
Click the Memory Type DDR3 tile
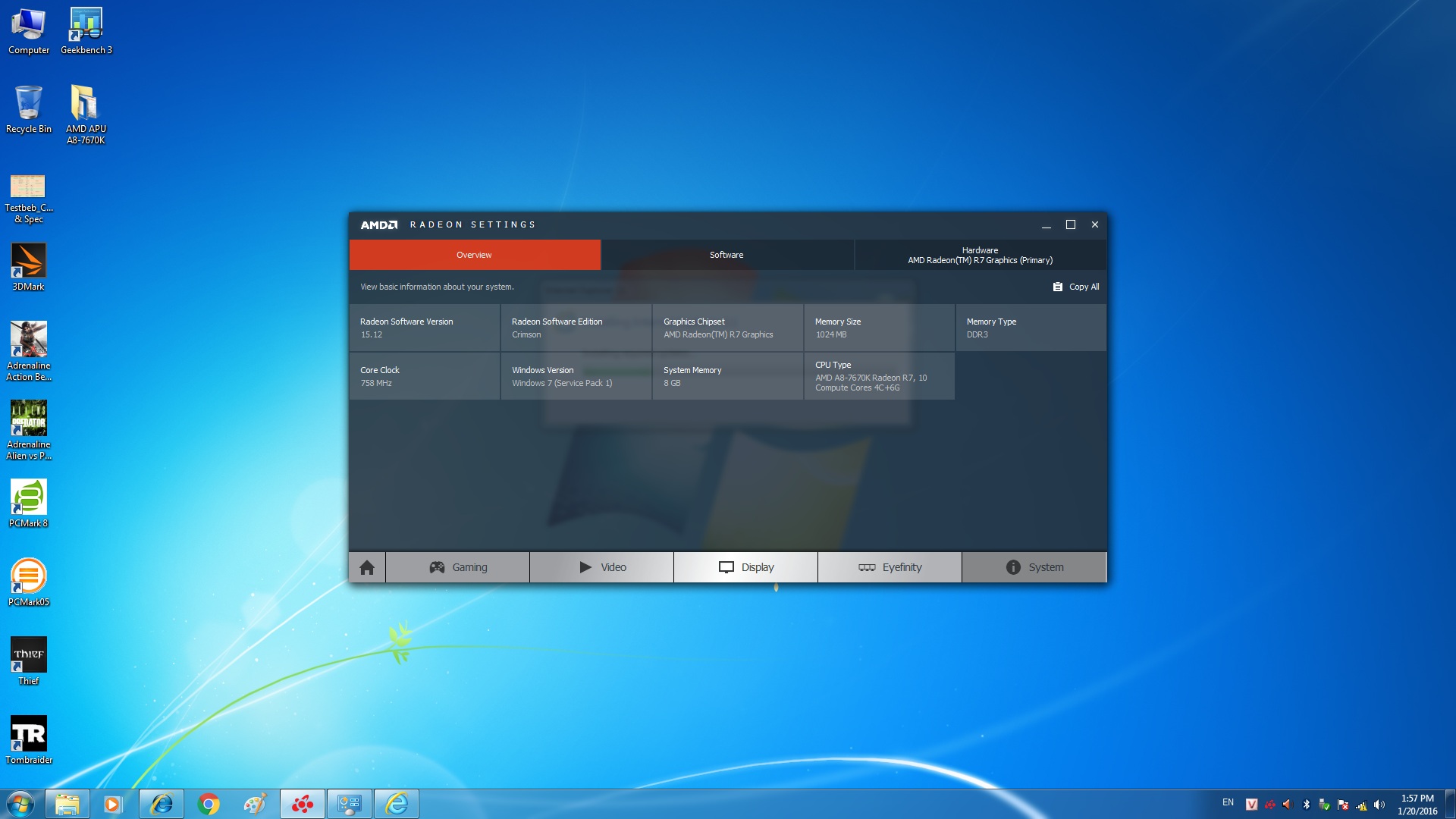coord(1031,328)
